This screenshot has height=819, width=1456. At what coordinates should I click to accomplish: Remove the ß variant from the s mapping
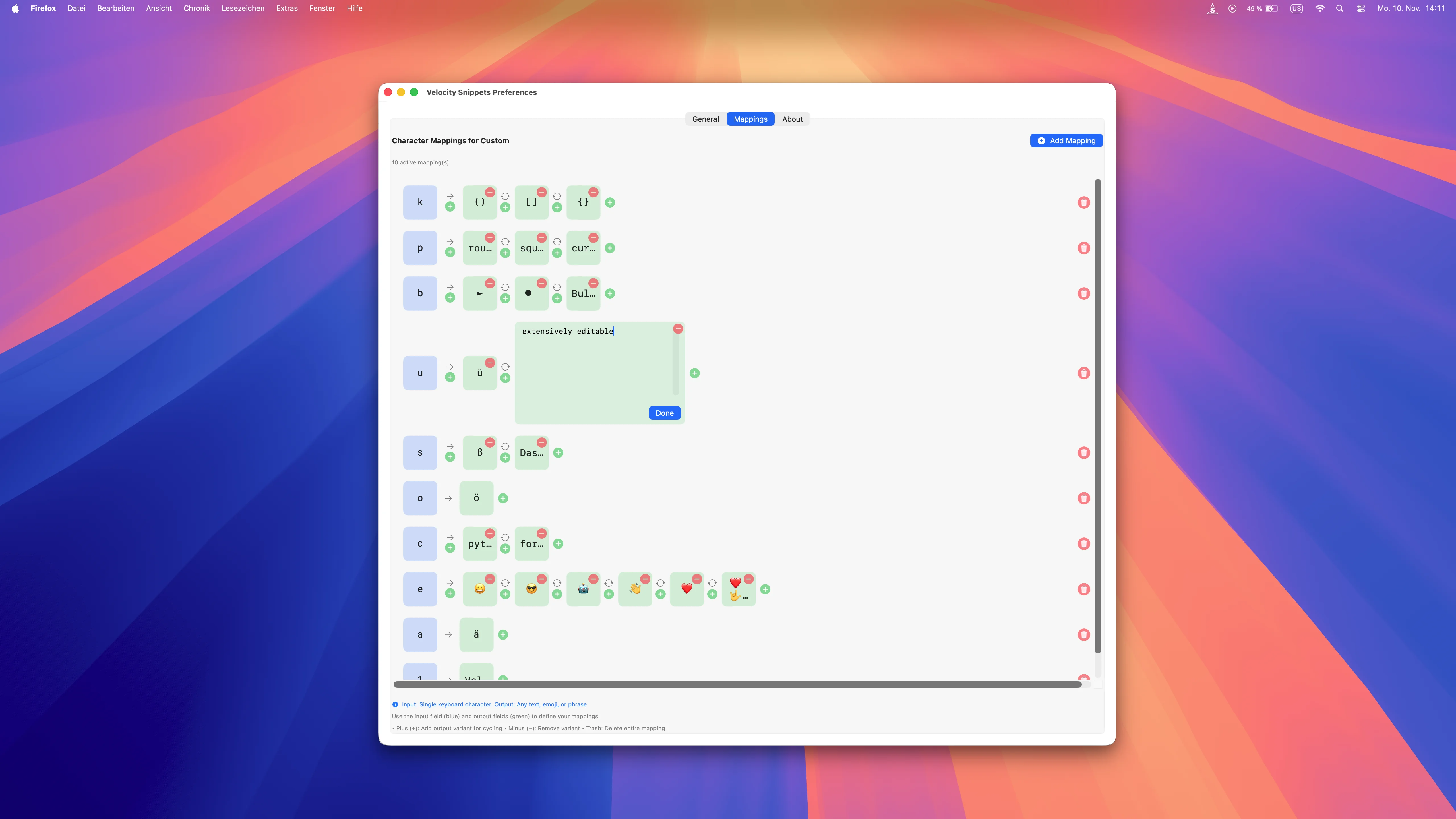pos(489,443)
